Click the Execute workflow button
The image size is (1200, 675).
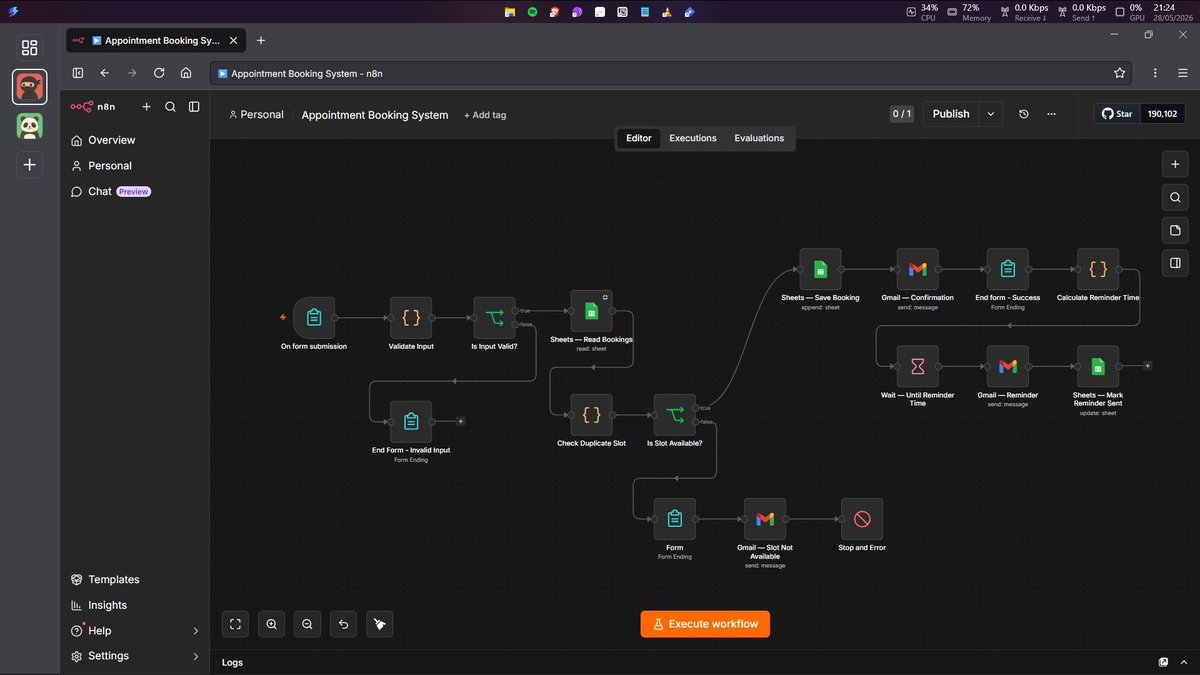[x=705, y=624]
